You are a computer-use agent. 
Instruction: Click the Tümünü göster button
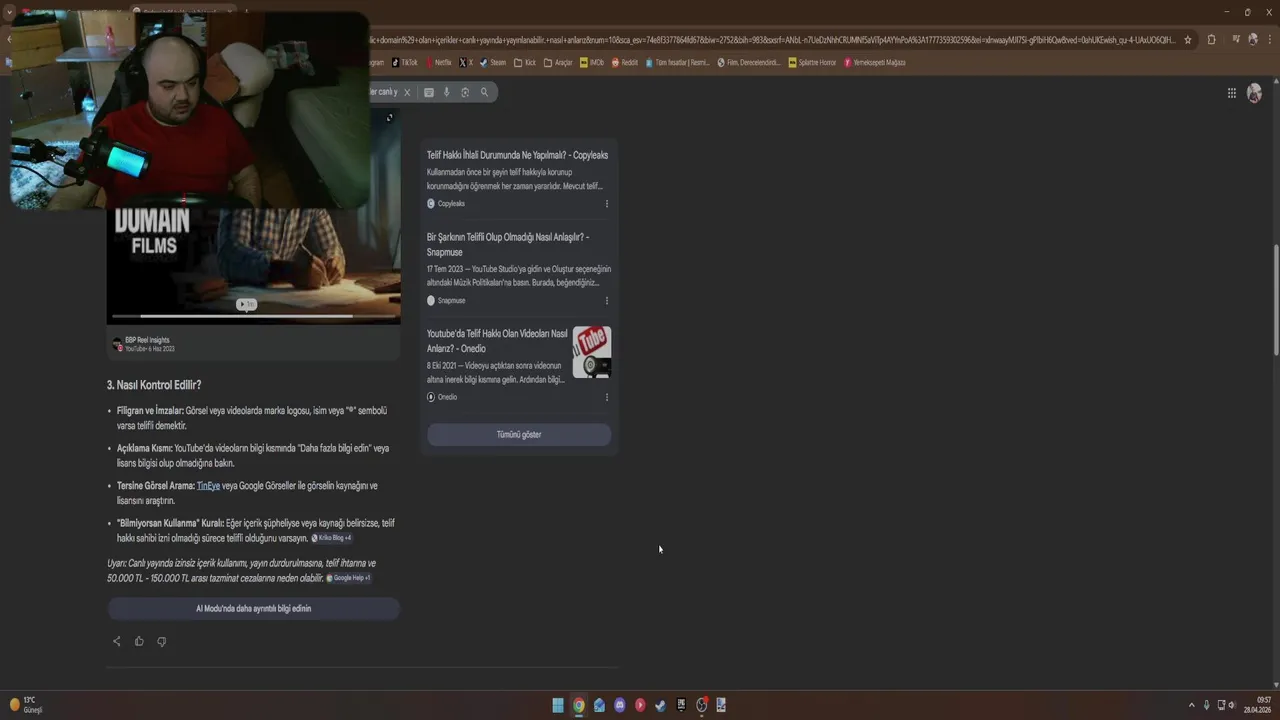click(x=519, y=434)
